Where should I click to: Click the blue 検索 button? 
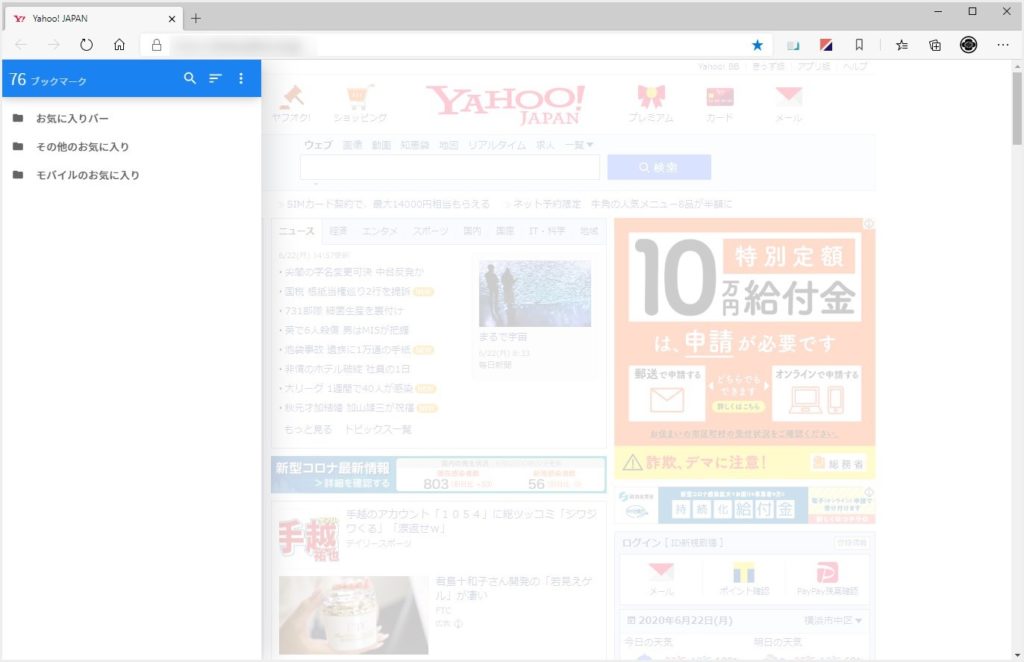tap(659, 167)
